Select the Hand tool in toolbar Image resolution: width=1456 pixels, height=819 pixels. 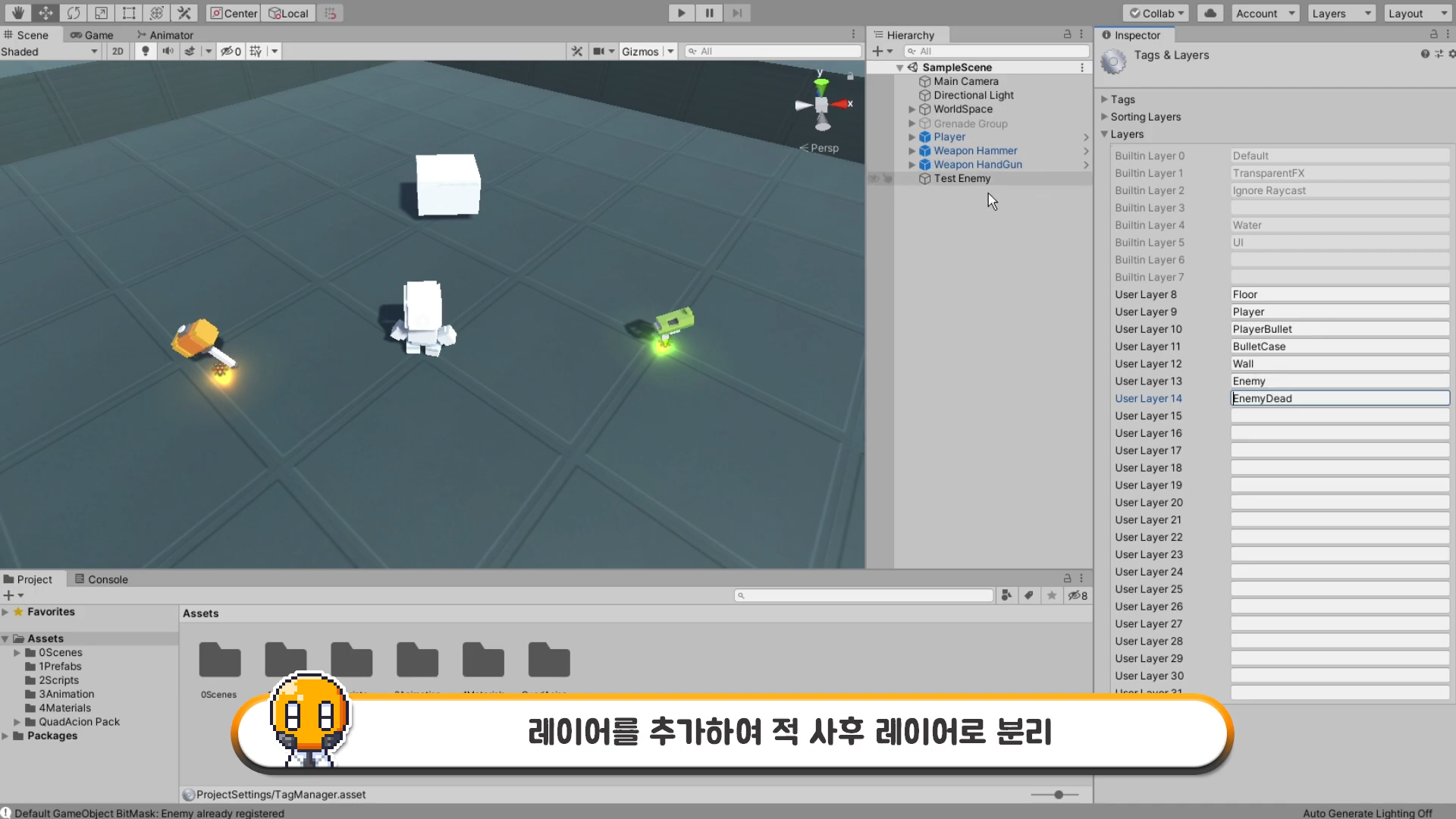pos(18,13)
